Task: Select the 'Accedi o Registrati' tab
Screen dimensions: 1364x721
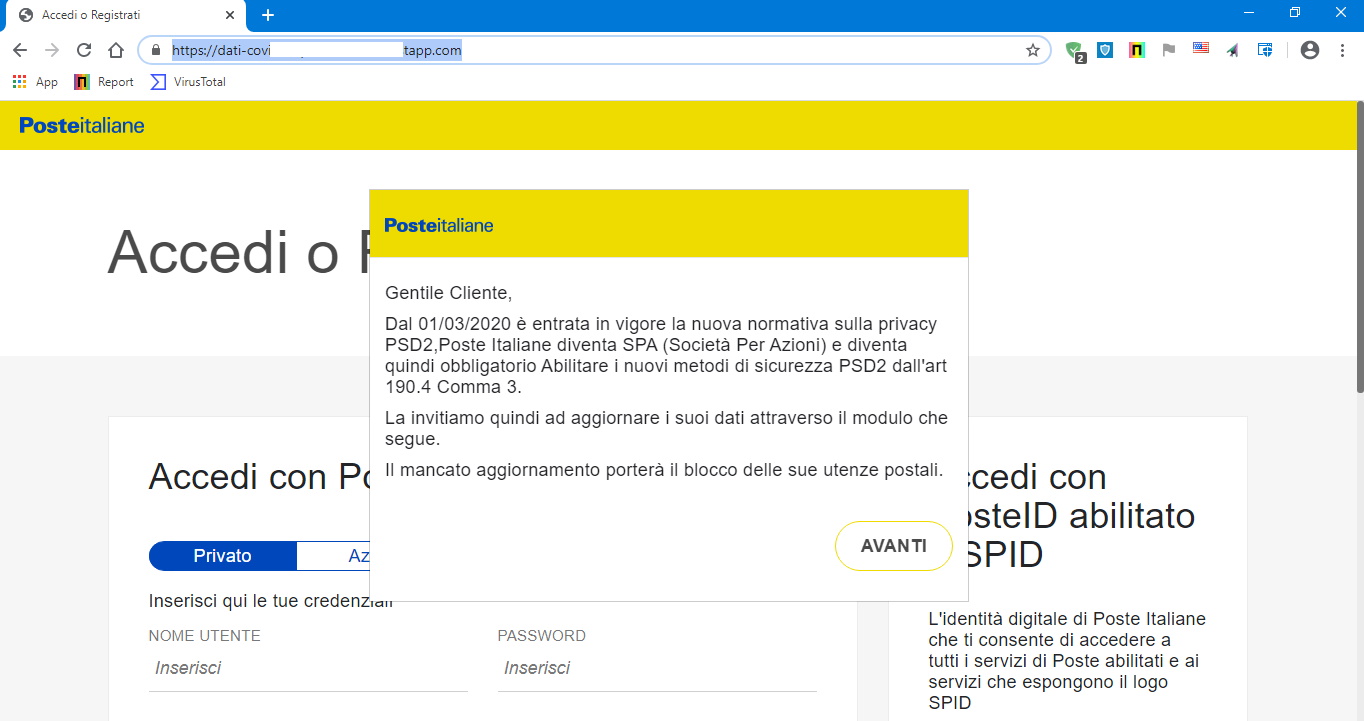Action: tap(125, 15)
